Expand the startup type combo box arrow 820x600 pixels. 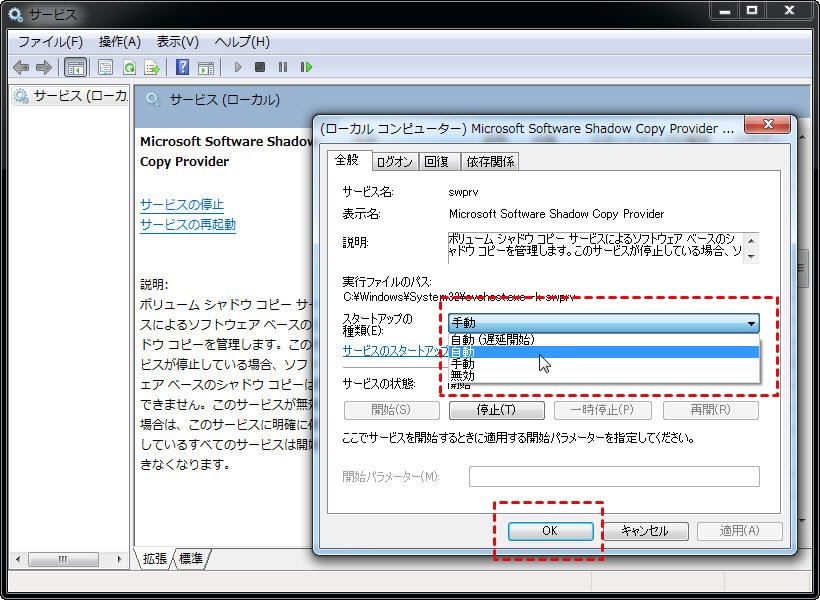click(x=751, y=323)
